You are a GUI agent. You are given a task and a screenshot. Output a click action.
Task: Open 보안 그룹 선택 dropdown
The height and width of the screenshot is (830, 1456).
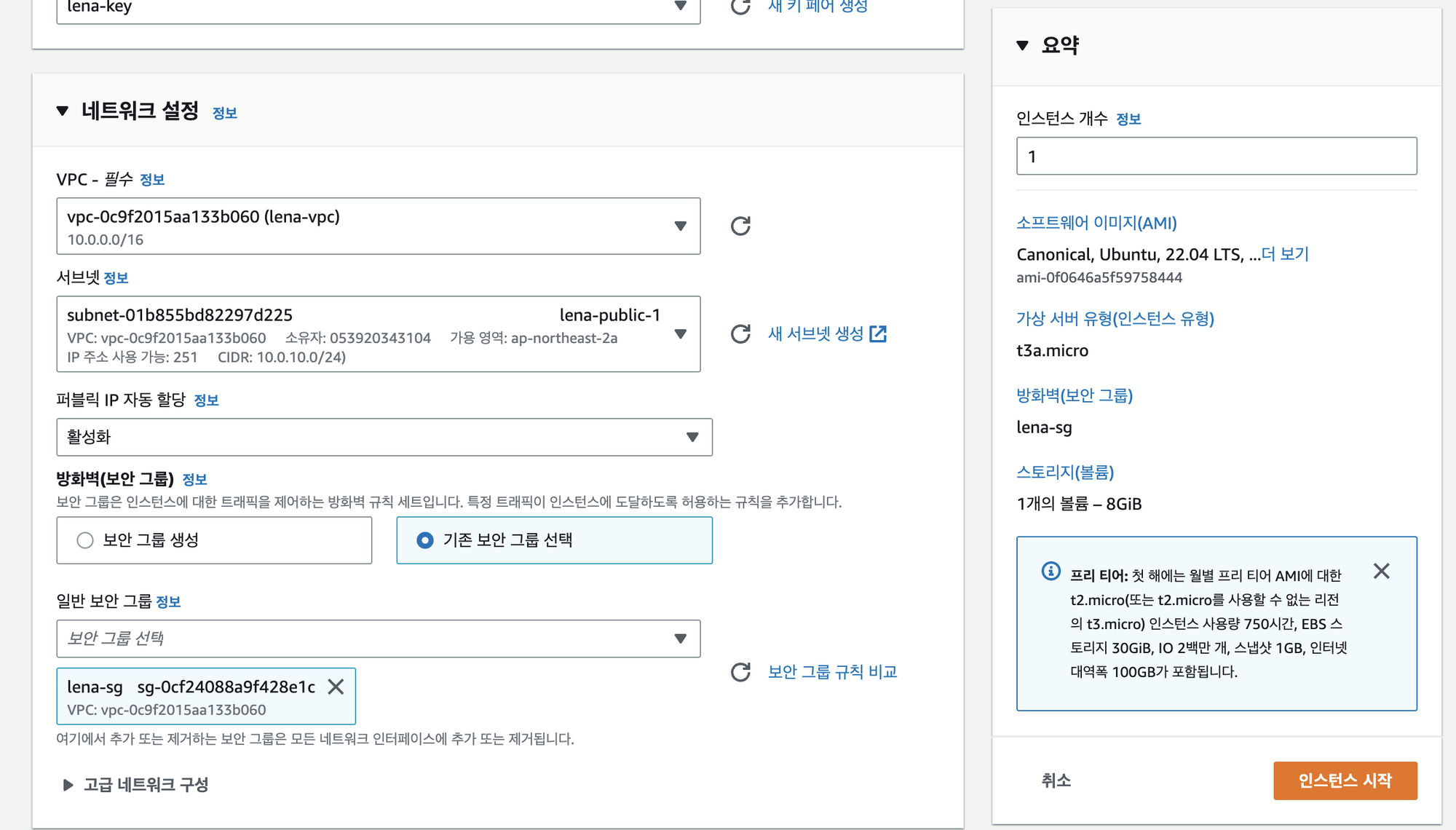pyautogui.click(x=378, y=639)
